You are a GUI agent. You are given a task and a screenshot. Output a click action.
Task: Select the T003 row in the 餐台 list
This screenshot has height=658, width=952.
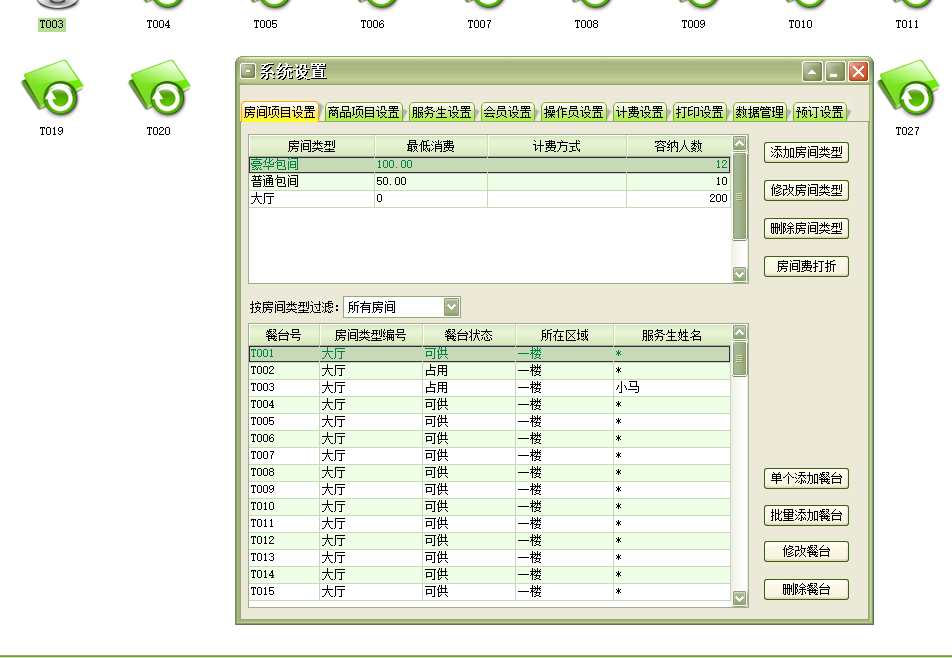click(489, 388)
